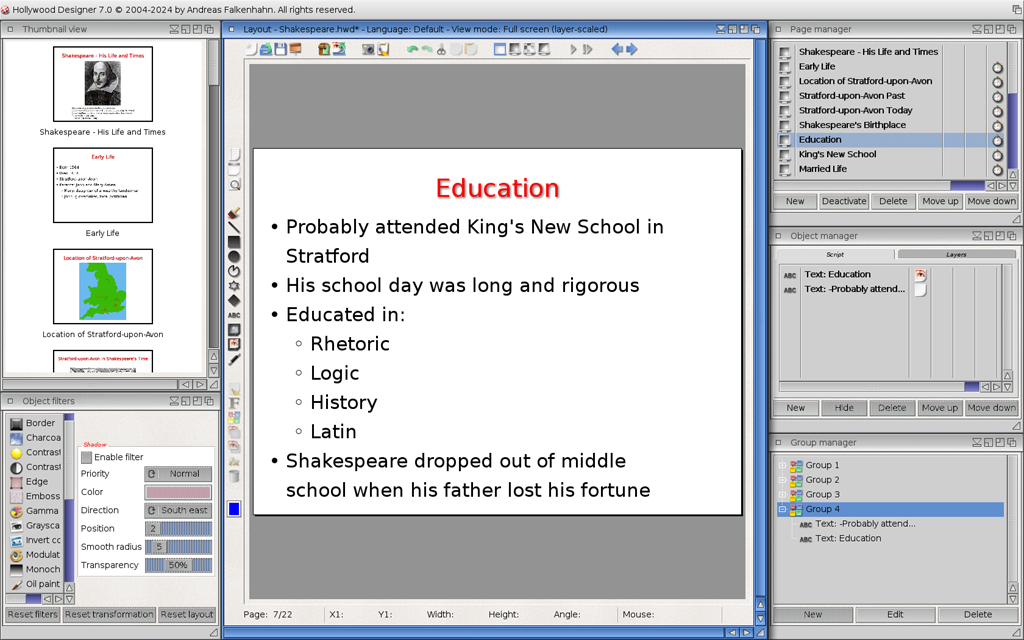
Task: Click the Deactivate button in Page manager
Action: point(844,201)
